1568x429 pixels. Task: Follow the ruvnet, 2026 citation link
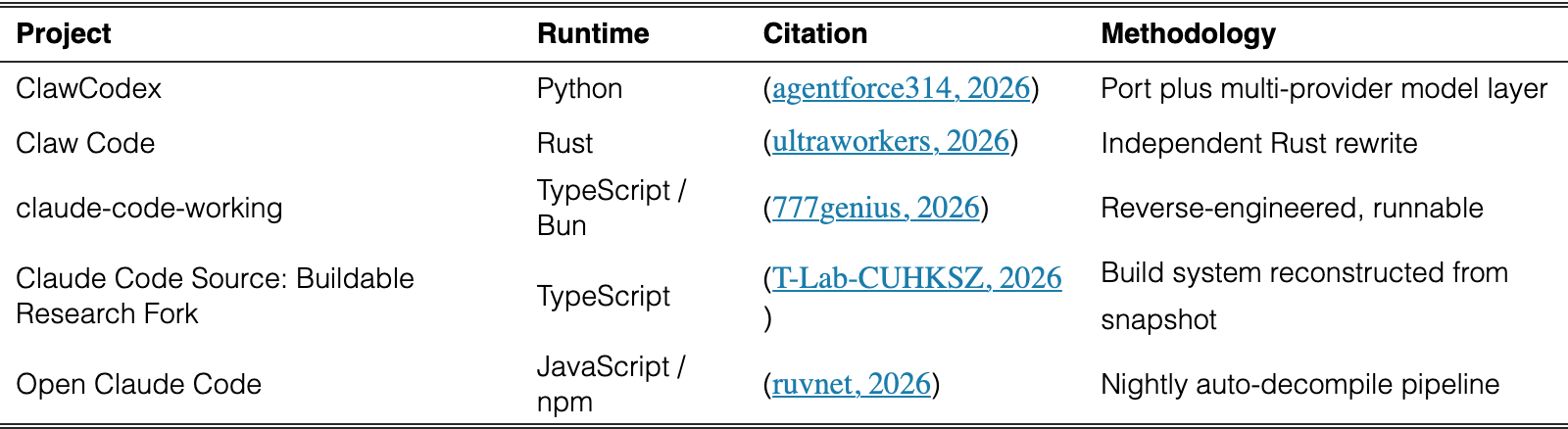851,384
